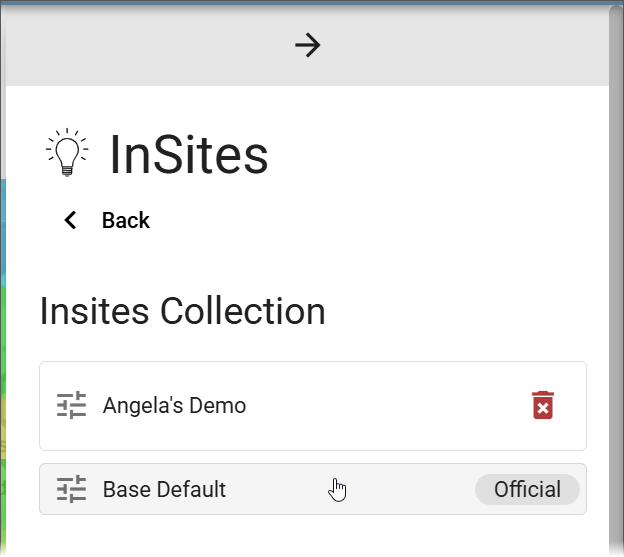This screenshot has width=624, height=557.
Task: Click the Official badge on Base Default
Action: [x=527, y=489]
